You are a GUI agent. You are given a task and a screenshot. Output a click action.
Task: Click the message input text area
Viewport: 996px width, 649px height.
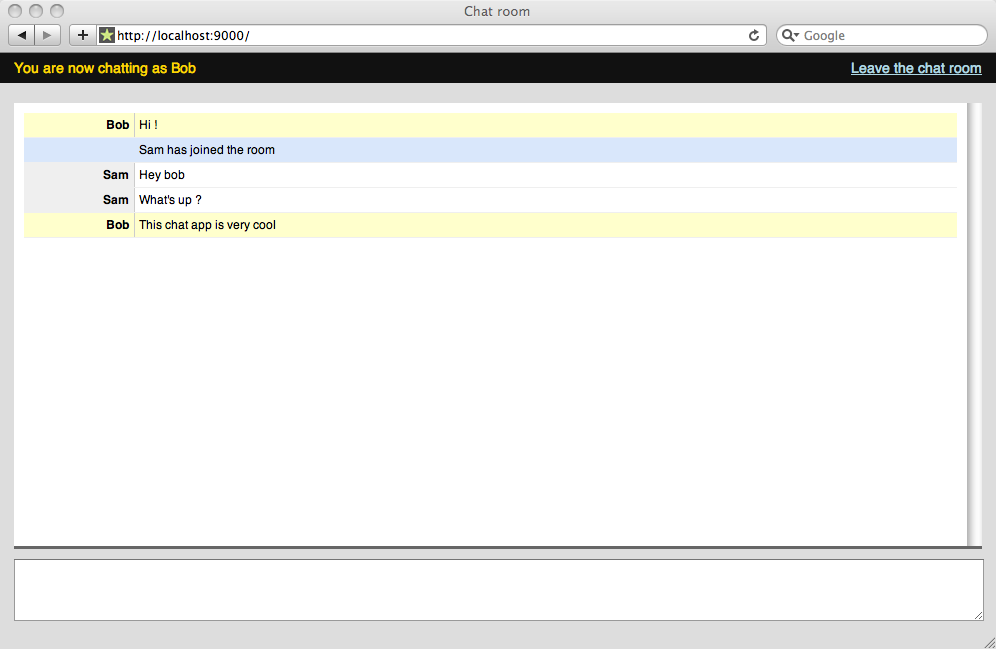tap(497, 589)
